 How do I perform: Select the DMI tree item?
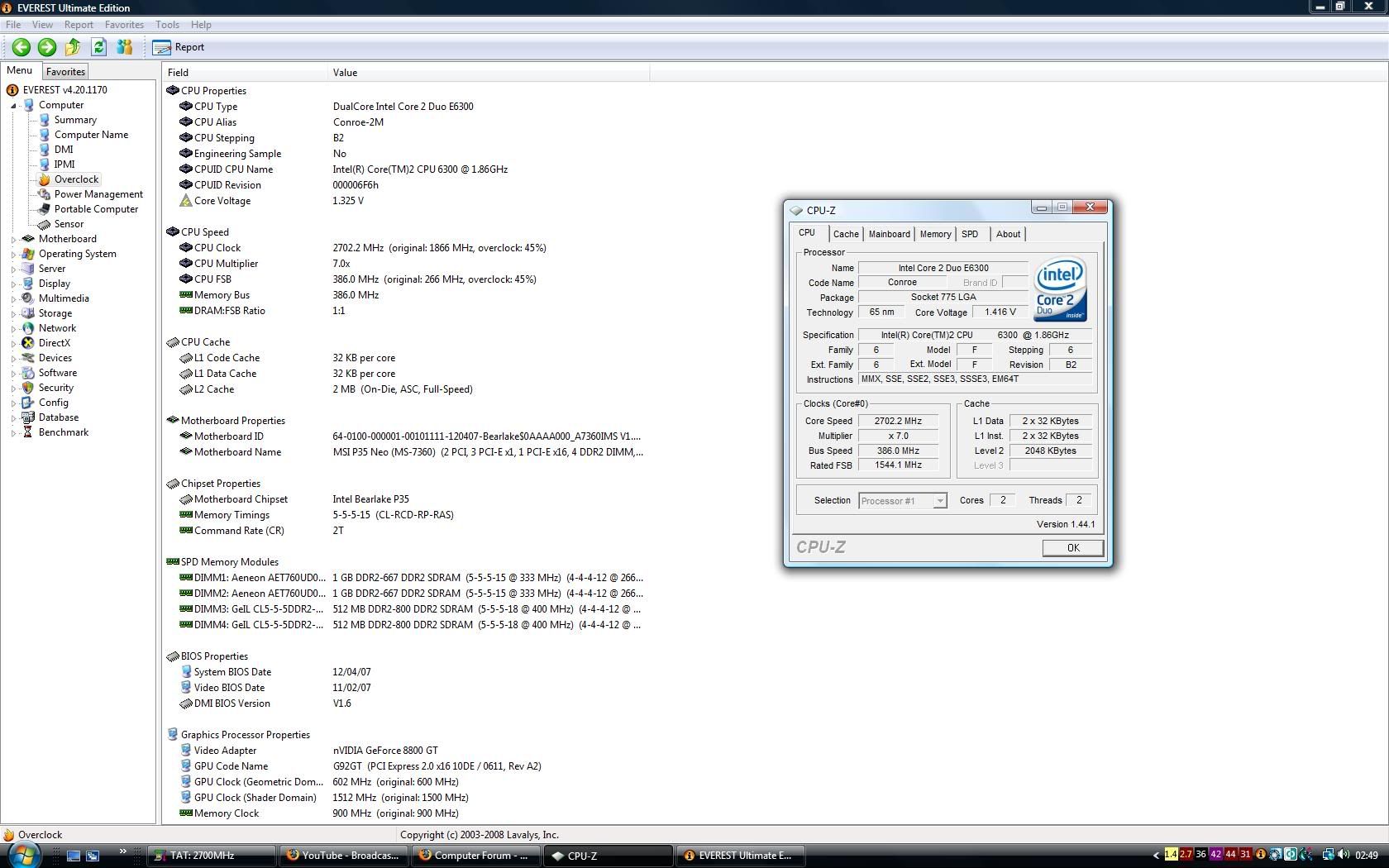(64, 150)
